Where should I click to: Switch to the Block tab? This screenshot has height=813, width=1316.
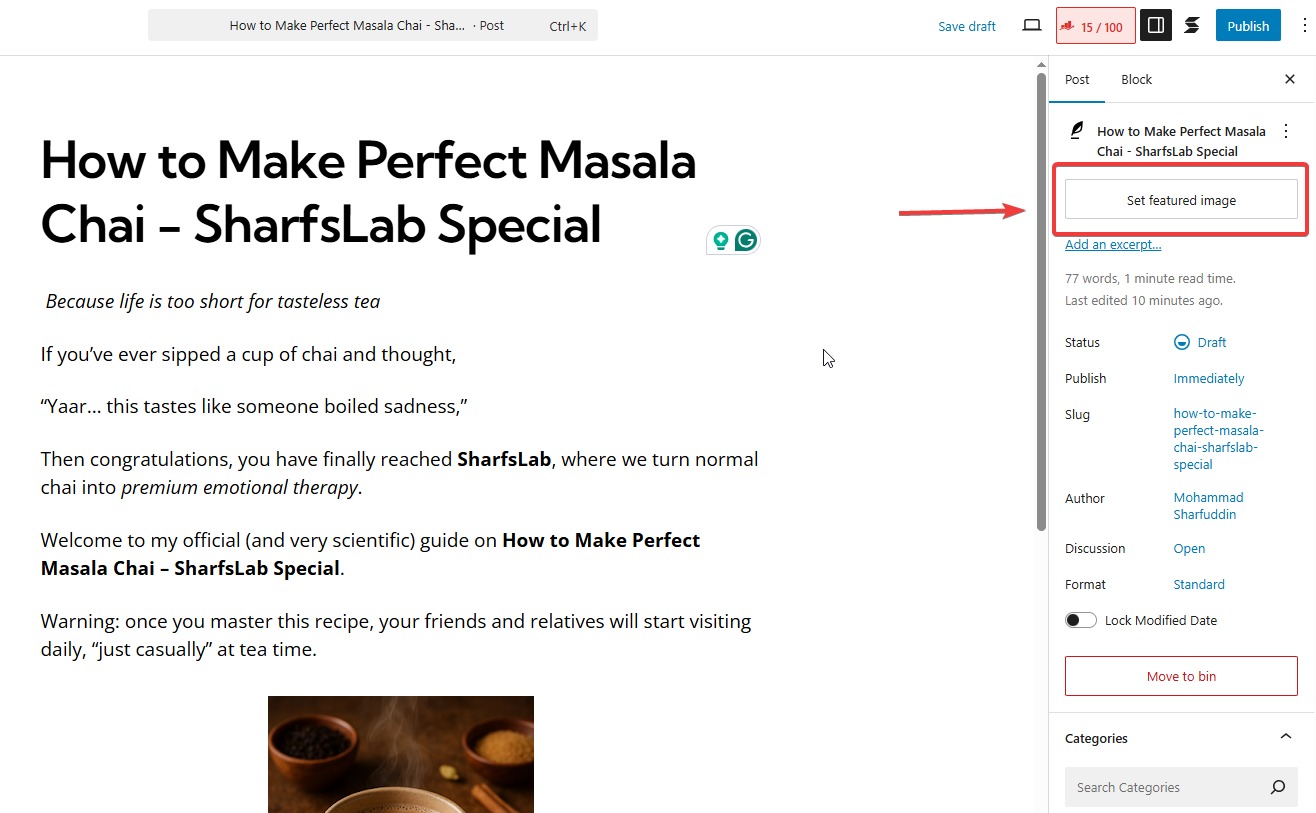[1136, 79]
